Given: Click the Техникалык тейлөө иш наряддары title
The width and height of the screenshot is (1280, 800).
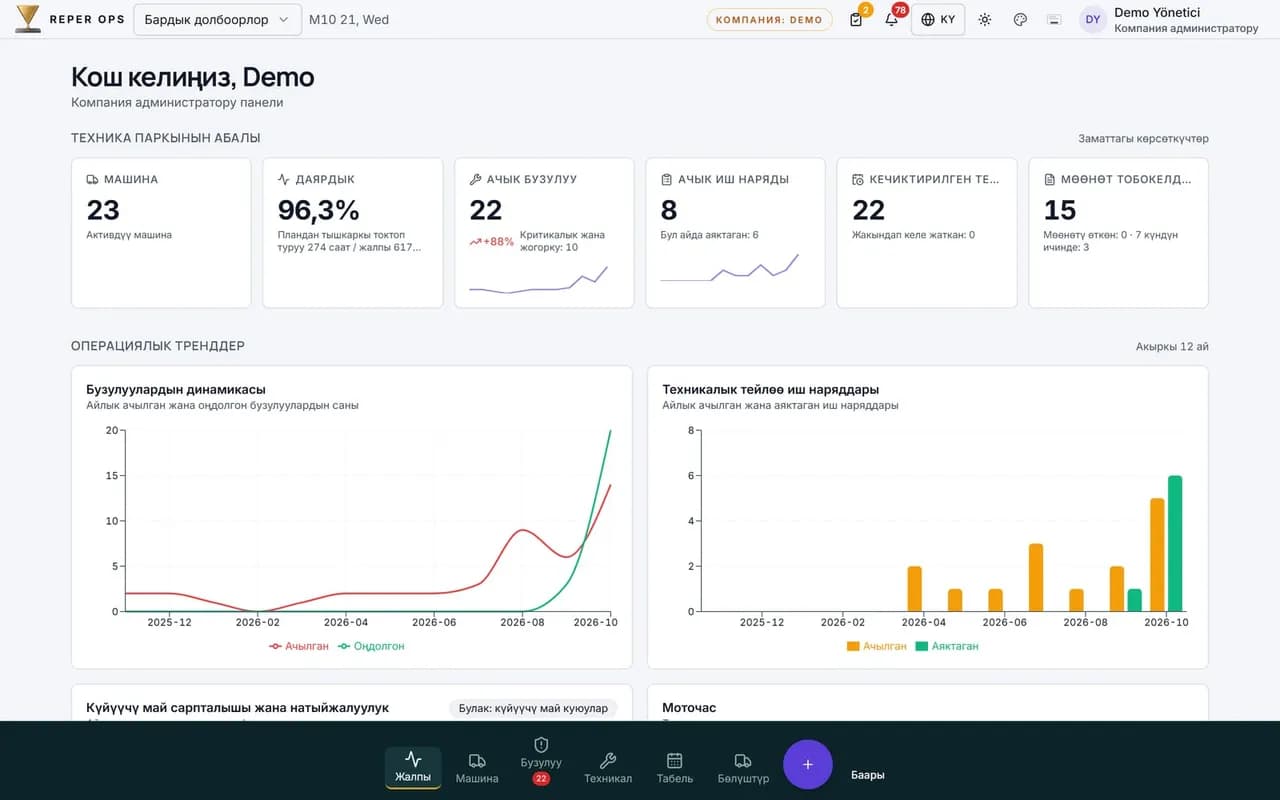Looking at the screenshot, I should click(771, 390).
